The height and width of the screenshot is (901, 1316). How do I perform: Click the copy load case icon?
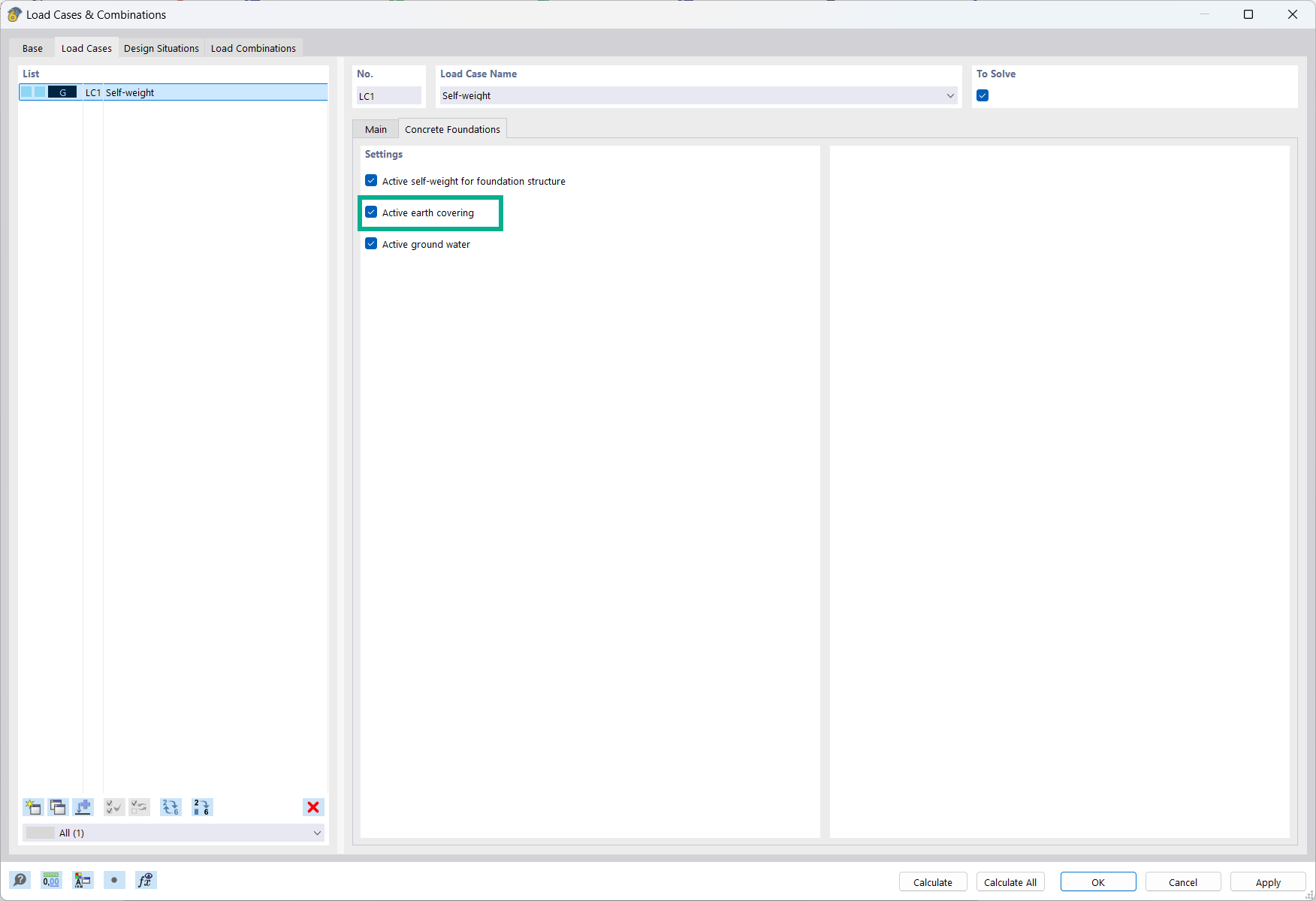pos(58,807)
